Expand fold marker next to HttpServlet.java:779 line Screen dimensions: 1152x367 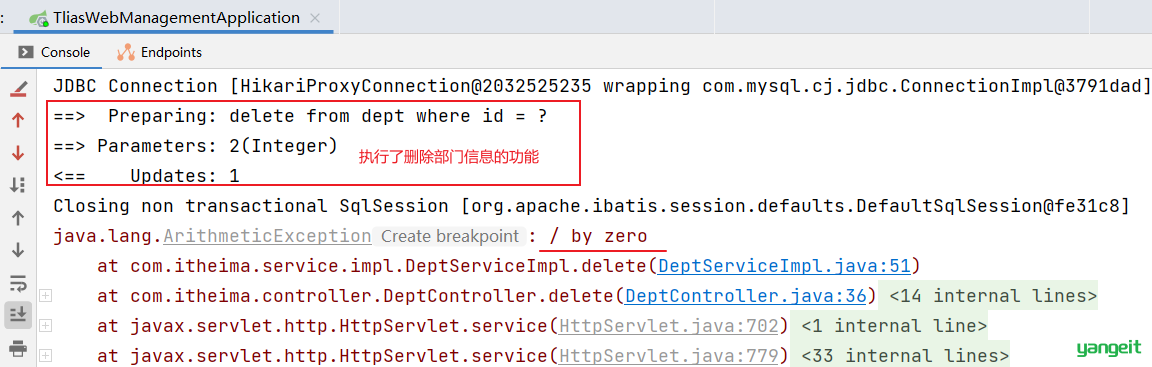pyautogui.click(x=46, y=355)
